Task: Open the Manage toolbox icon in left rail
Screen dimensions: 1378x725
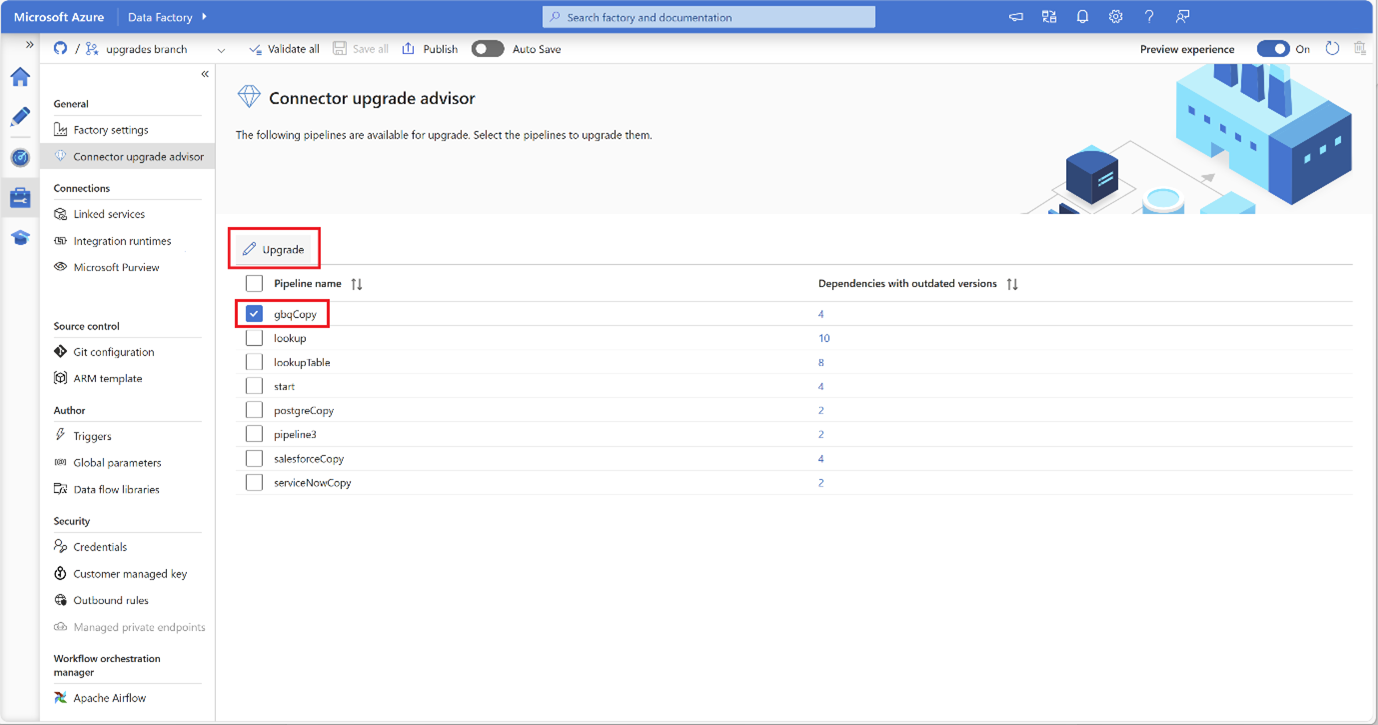Action: (x=20, y=198)
